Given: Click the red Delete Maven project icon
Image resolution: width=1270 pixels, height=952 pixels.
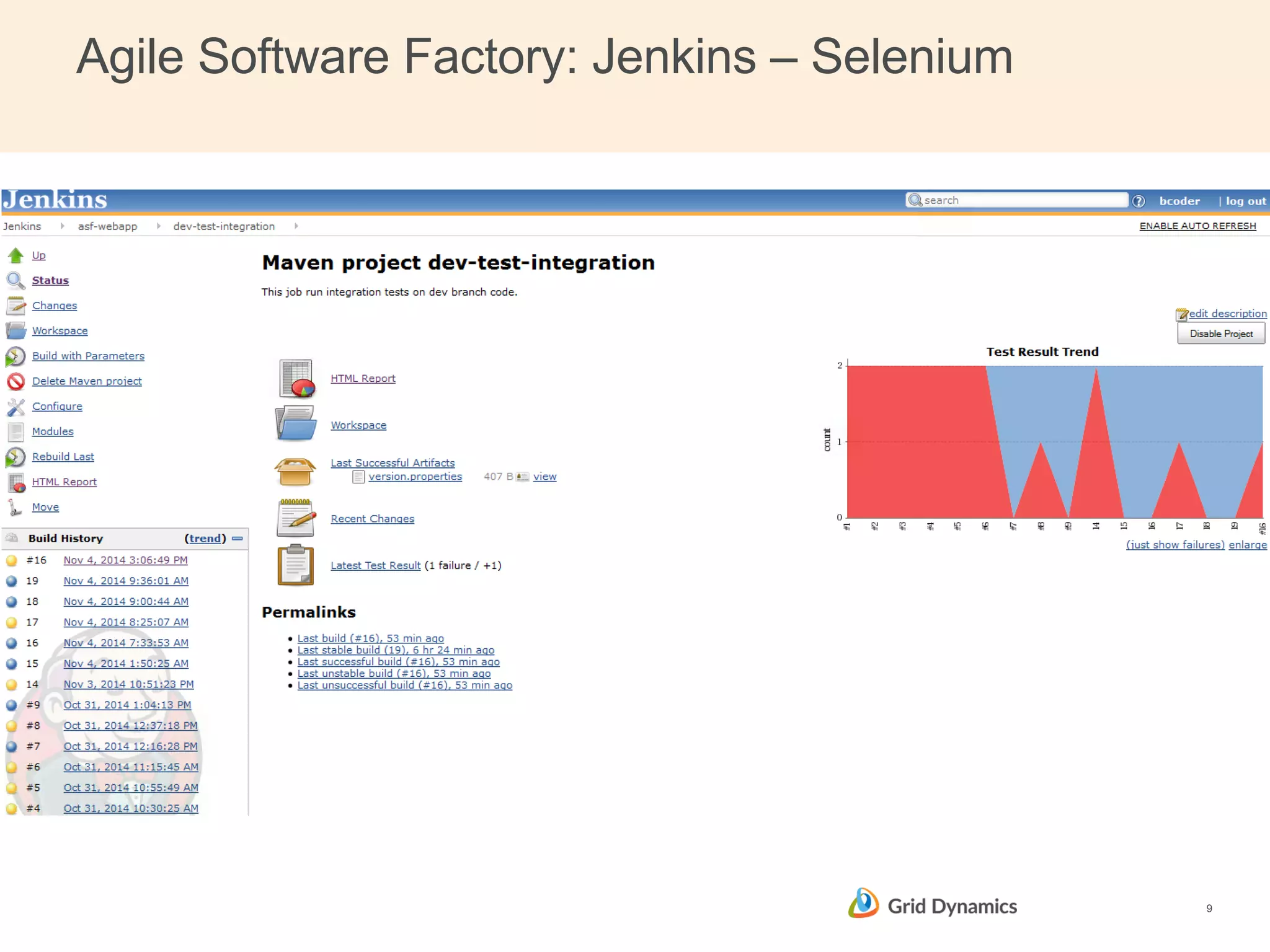Looking at the screenshot, I should [16, 381].
